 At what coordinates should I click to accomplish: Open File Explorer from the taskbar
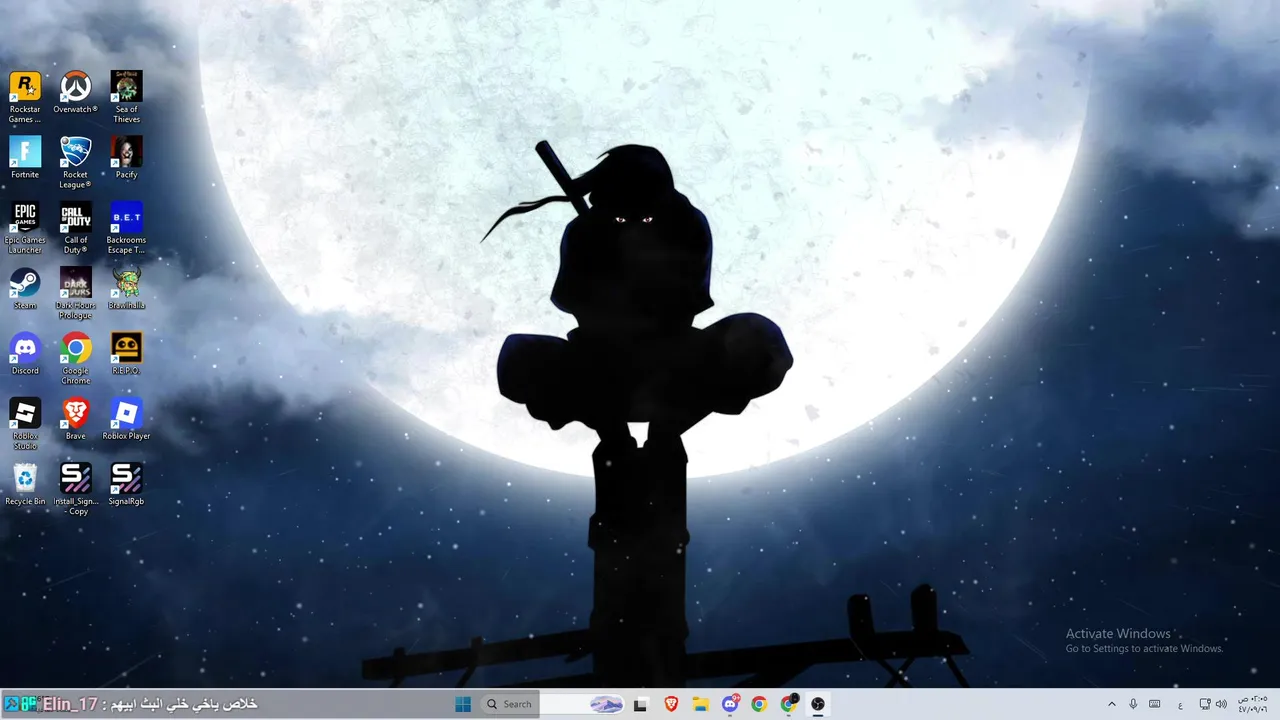click(701, 704)
